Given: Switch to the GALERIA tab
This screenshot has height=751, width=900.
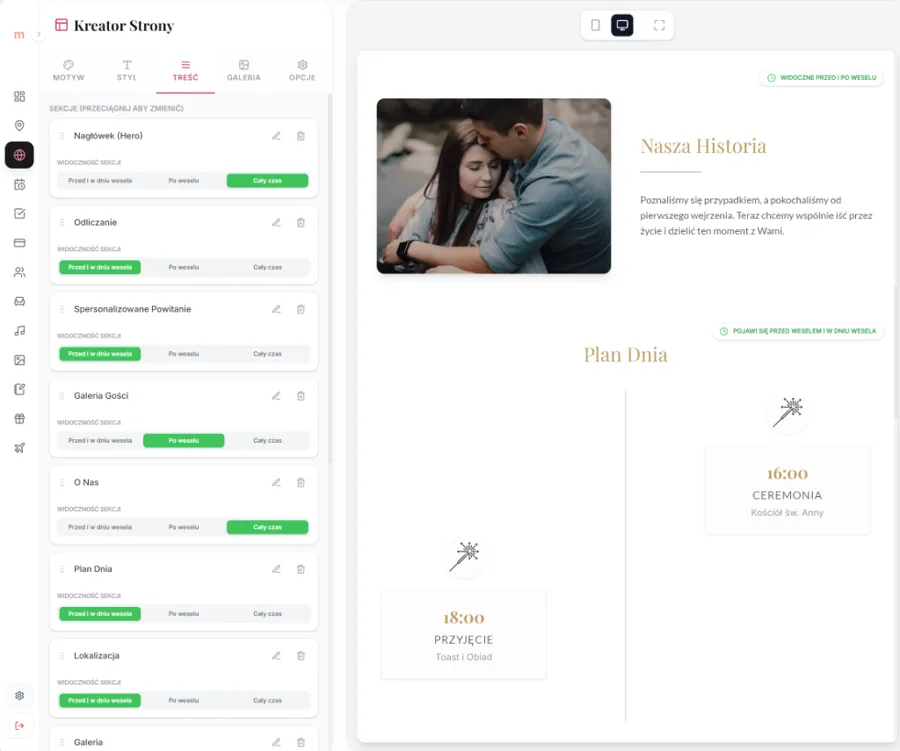Looking at the screenshot, I should pyautogui.click(x=242, y=70).
